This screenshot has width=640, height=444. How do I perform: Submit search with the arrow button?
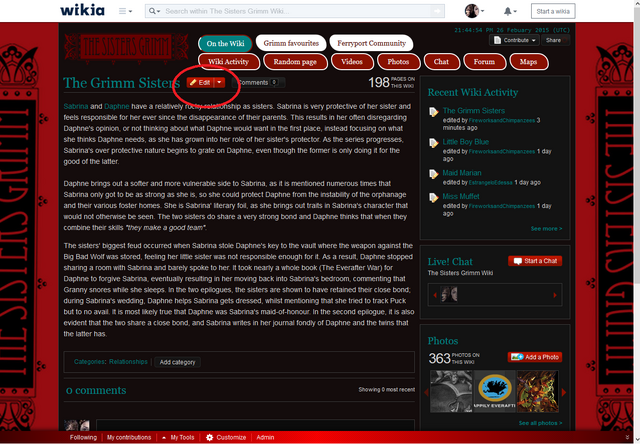tap(437, 11)
